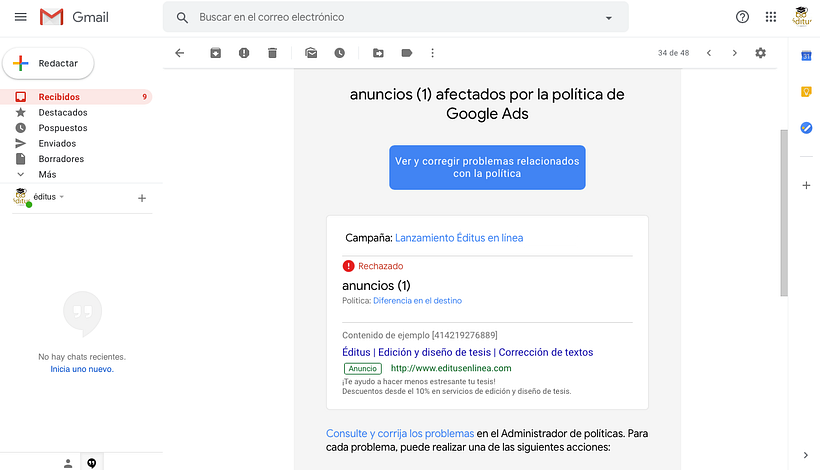Click the Inicia uno nuevo link
The height and width of the screenshot is (470, 820).
point(82,369)
